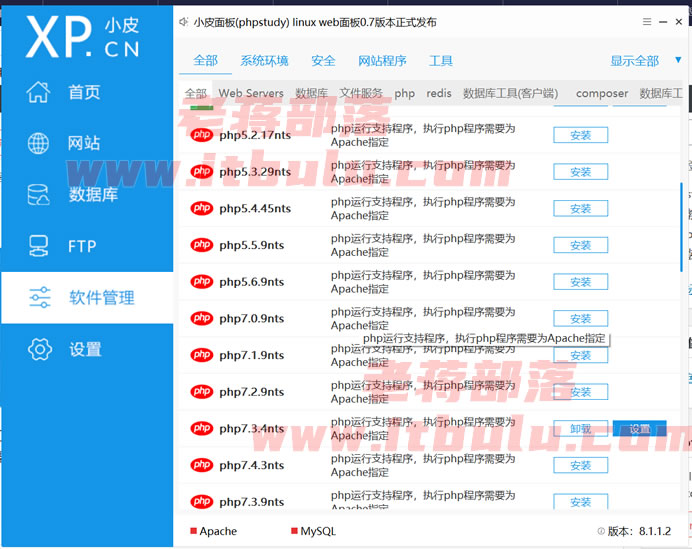
Task: Install php5.6.9nts with 安装 button
Action: [x=580, y=282]
